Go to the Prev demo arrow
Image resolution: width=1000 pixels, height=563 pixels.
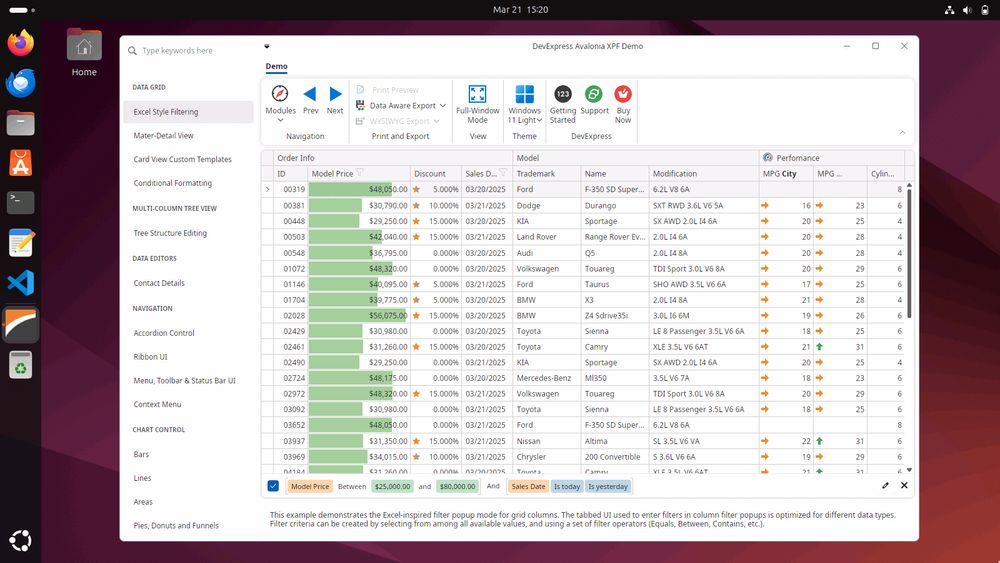coord(310,94)
